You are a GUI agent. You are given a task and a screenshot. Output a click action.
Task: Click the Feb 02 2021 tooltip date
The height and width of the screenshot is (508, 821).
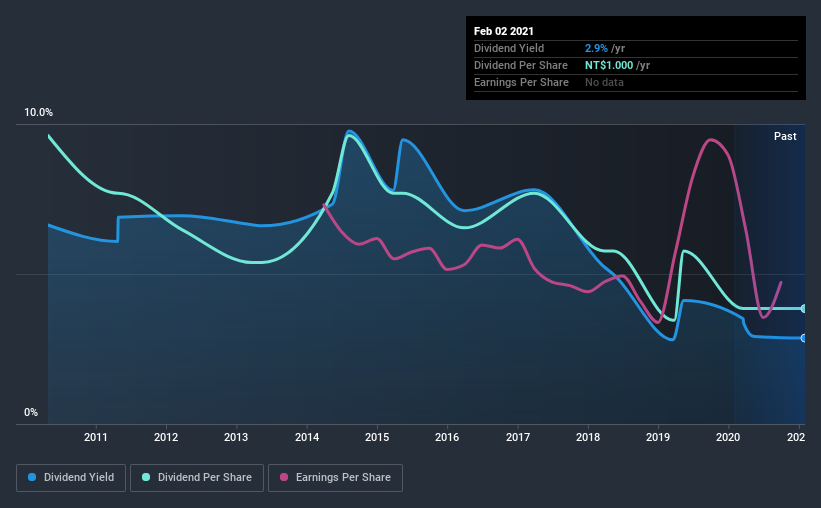pos(504,31)
